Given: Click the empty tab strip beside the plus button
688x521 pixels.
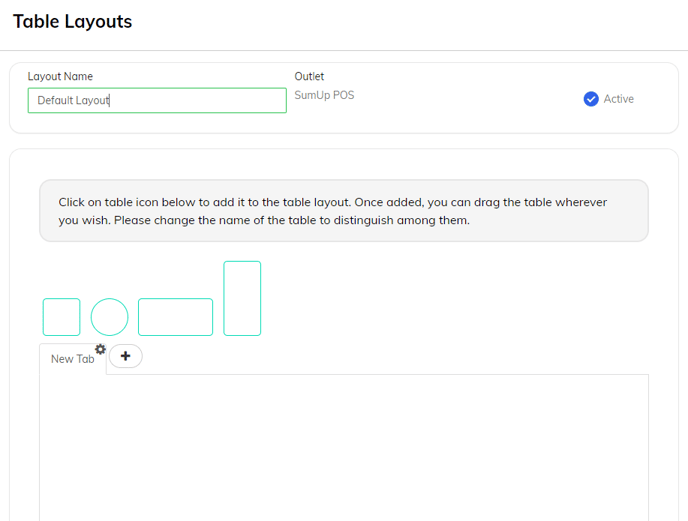Looking at the screenshot, I should point(395,358).
